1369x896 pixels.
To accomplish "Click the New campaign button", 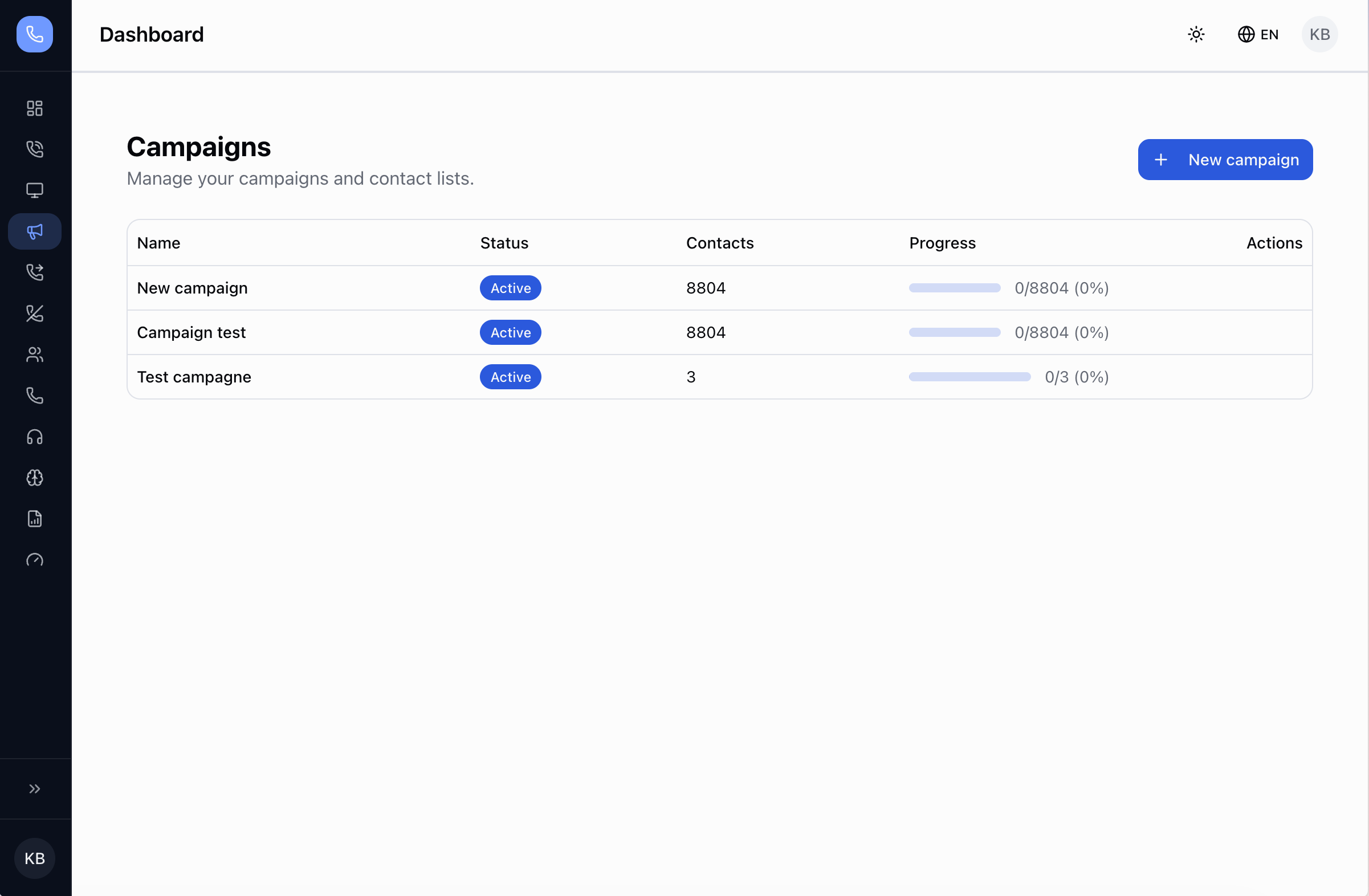I will click(1225, 159).
